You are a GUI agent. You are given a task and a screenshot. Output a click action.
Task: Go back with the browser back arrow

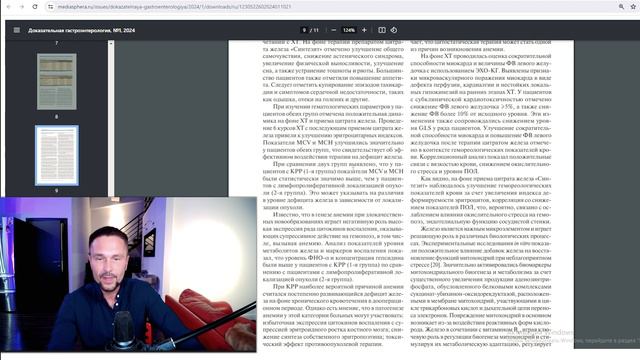click(9, 7)
